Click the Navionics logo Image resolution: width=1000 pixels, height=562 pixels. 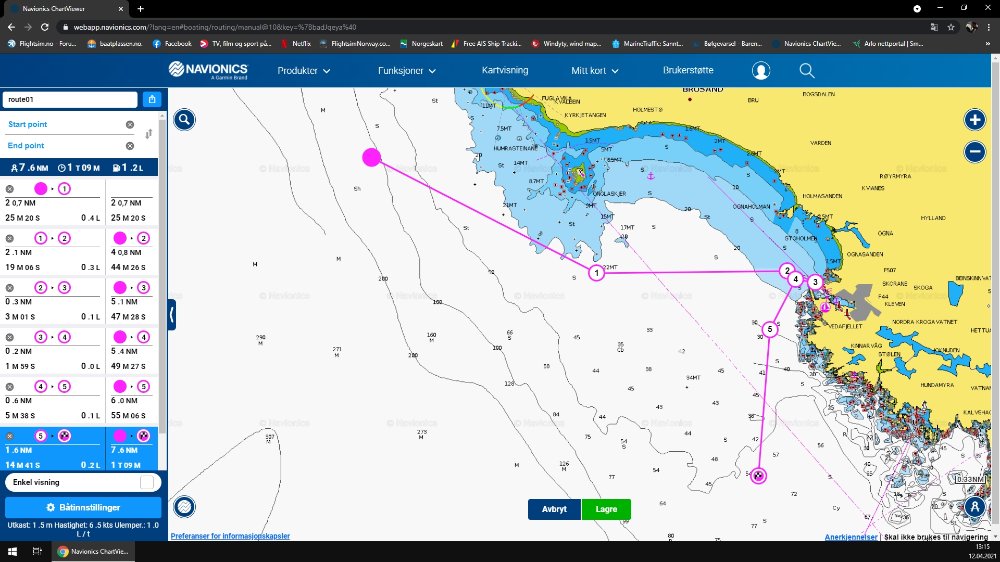[208, 70]
